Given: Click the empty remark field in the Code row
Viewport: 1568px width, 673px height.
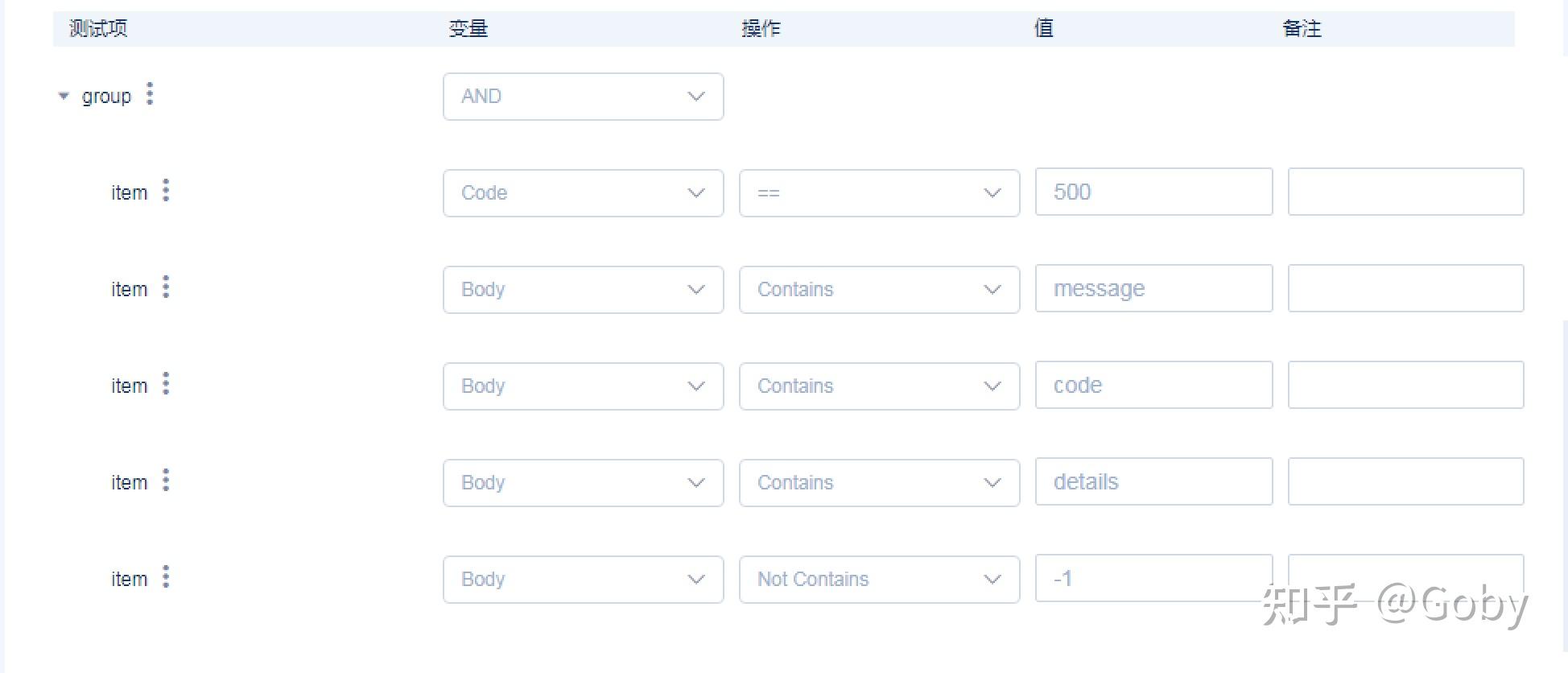Looking at the screenshot, I should (1405, 192).
